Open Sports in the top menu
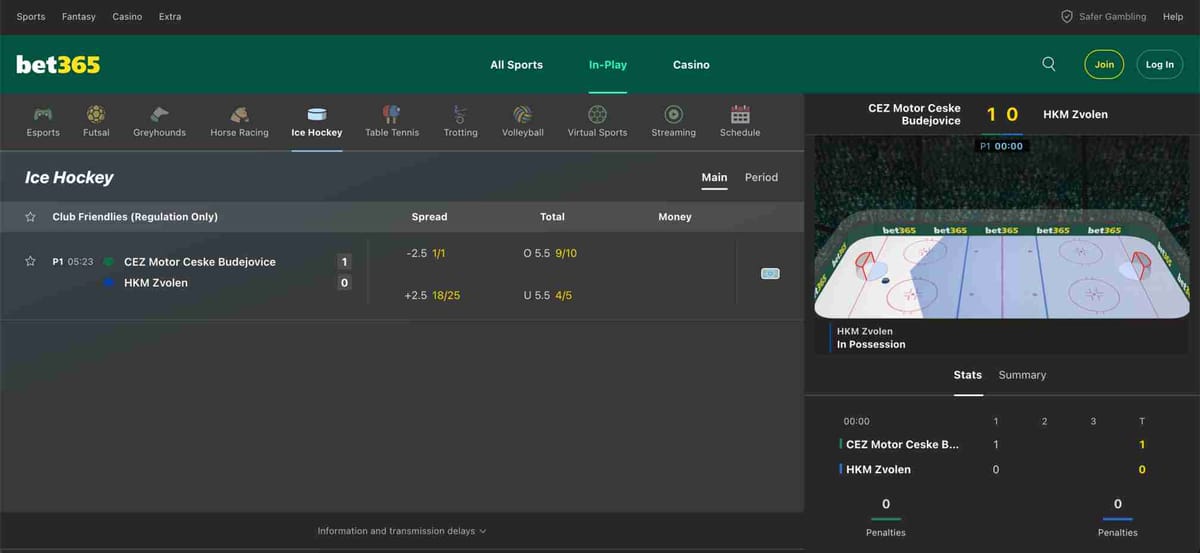 coord(31,17)
